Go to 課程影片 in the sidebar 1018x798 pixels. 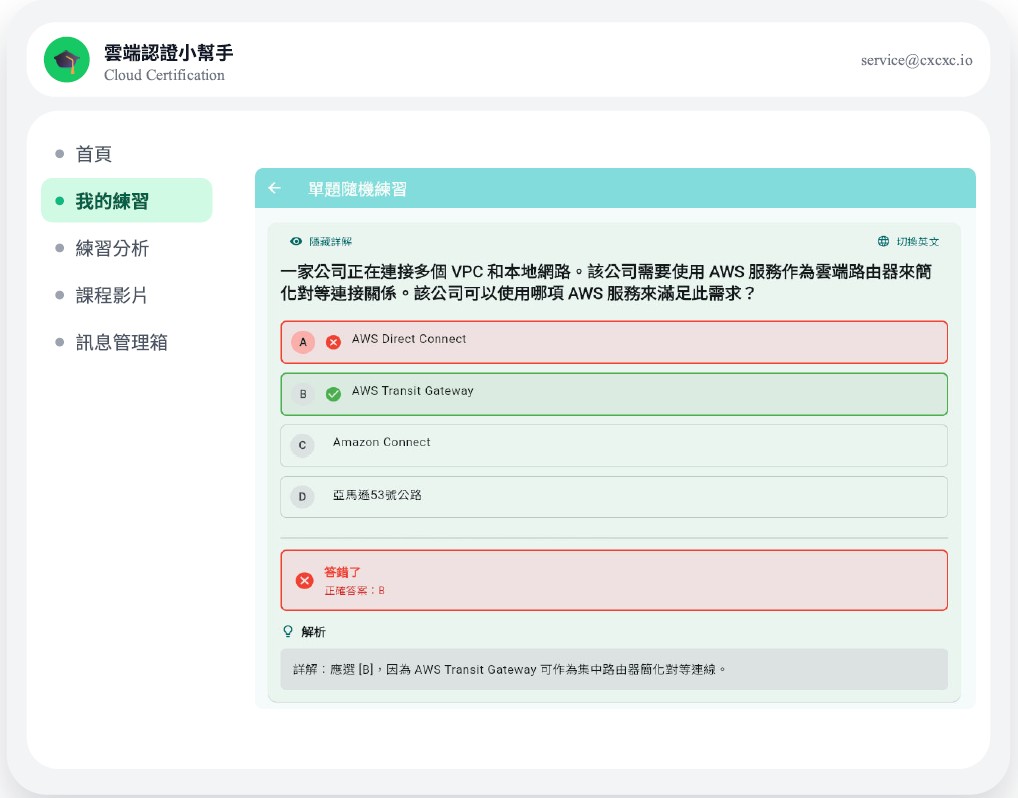coord(112,295)
